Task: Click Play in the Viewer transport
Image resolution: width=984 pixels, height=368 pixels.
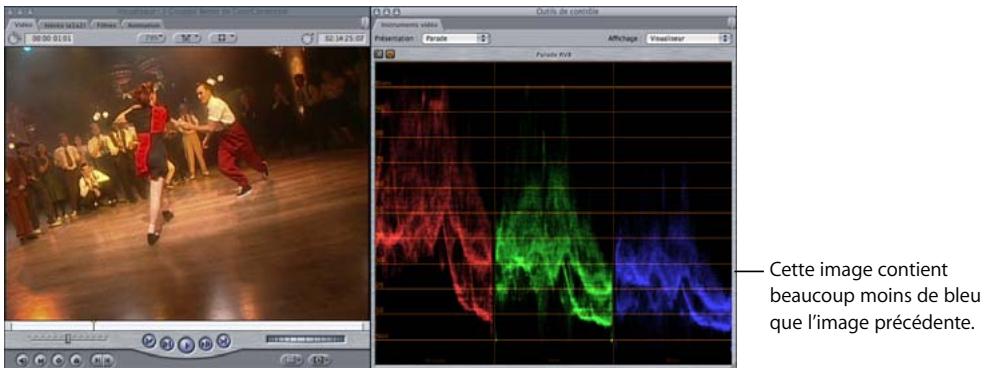Action: pos(186,344)
